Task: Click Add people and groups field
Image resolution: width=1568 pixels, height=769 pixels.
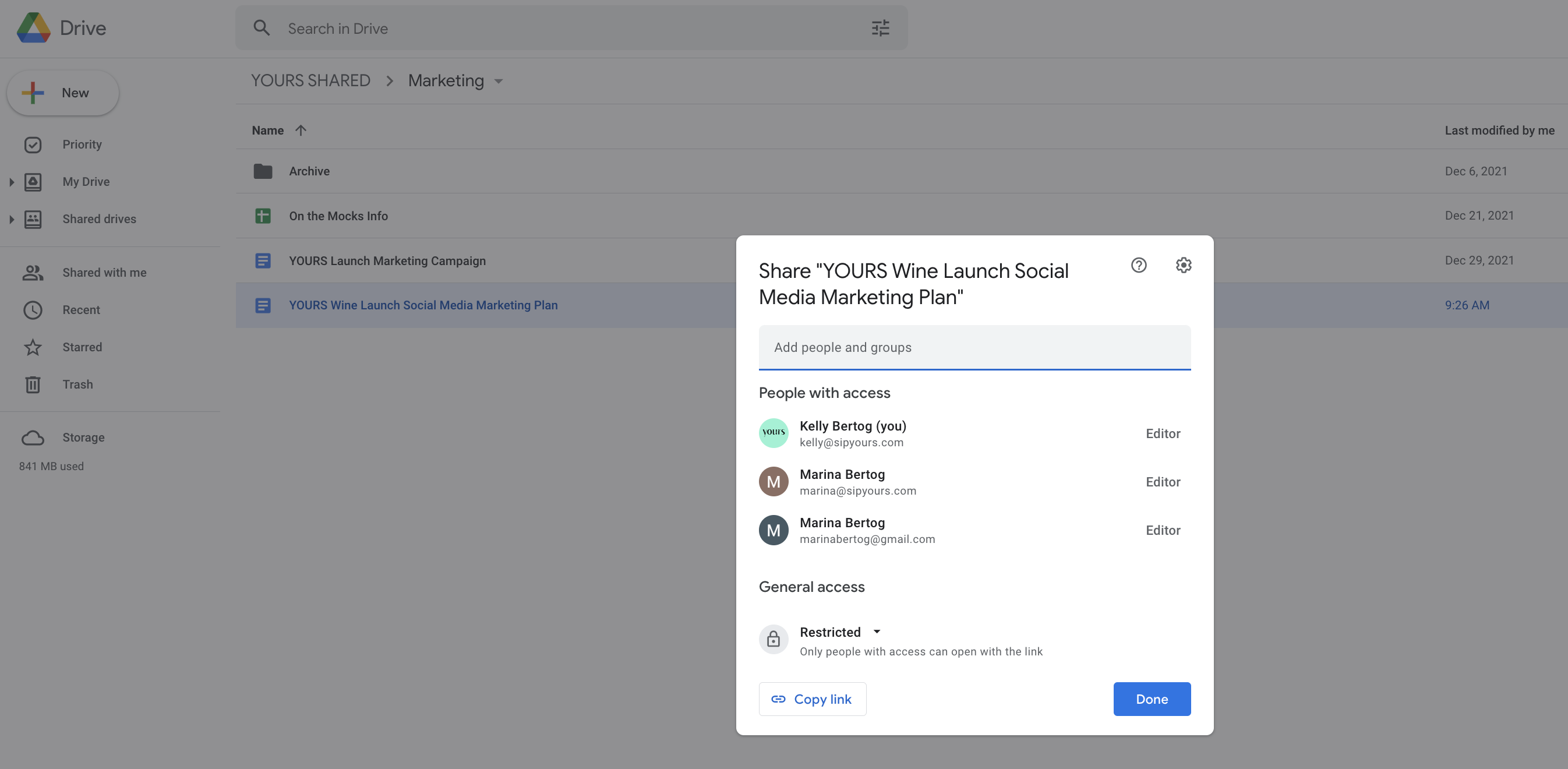Action: 975,347
